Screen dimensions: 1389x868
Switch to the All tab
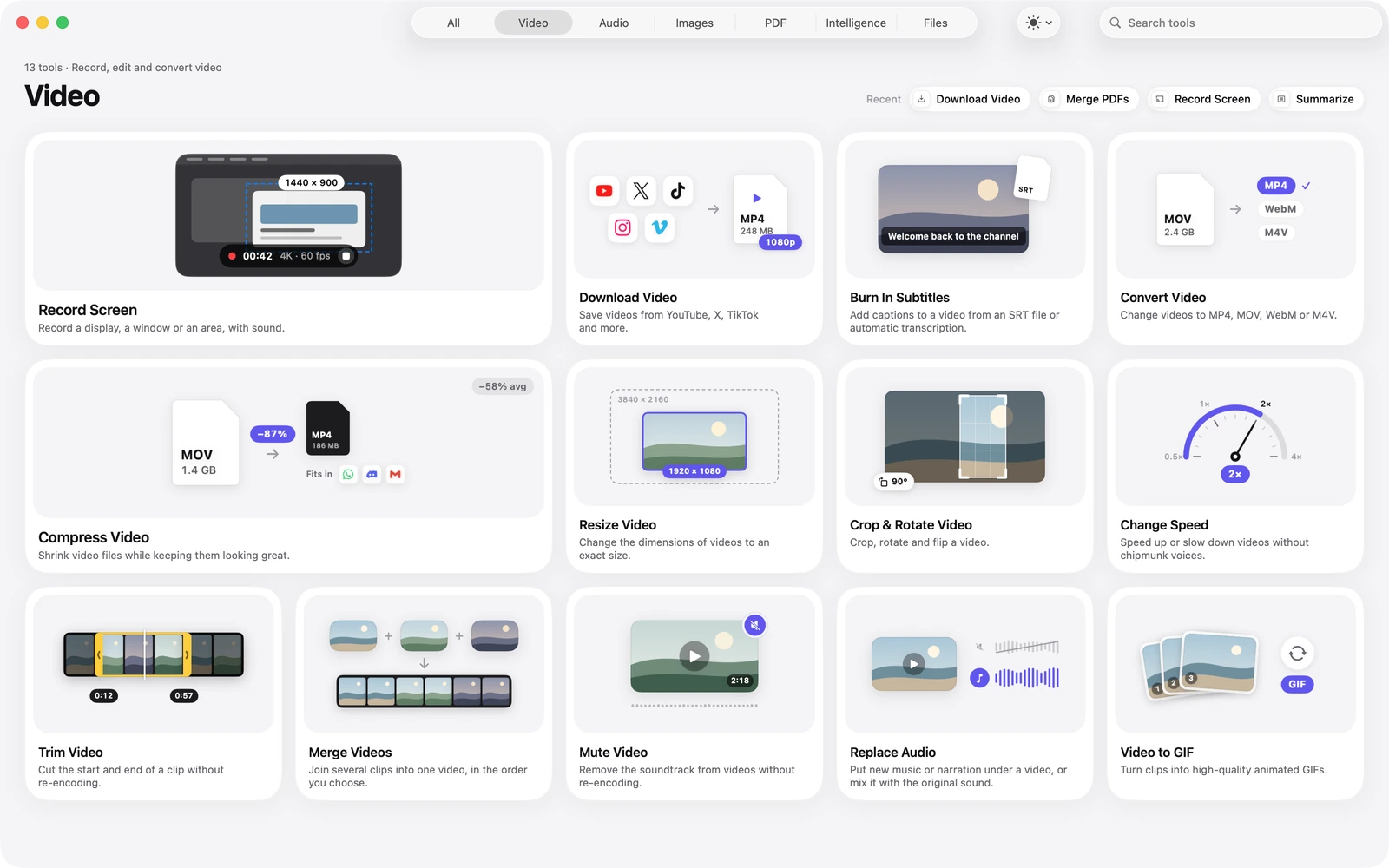click(x=453, y=23)
